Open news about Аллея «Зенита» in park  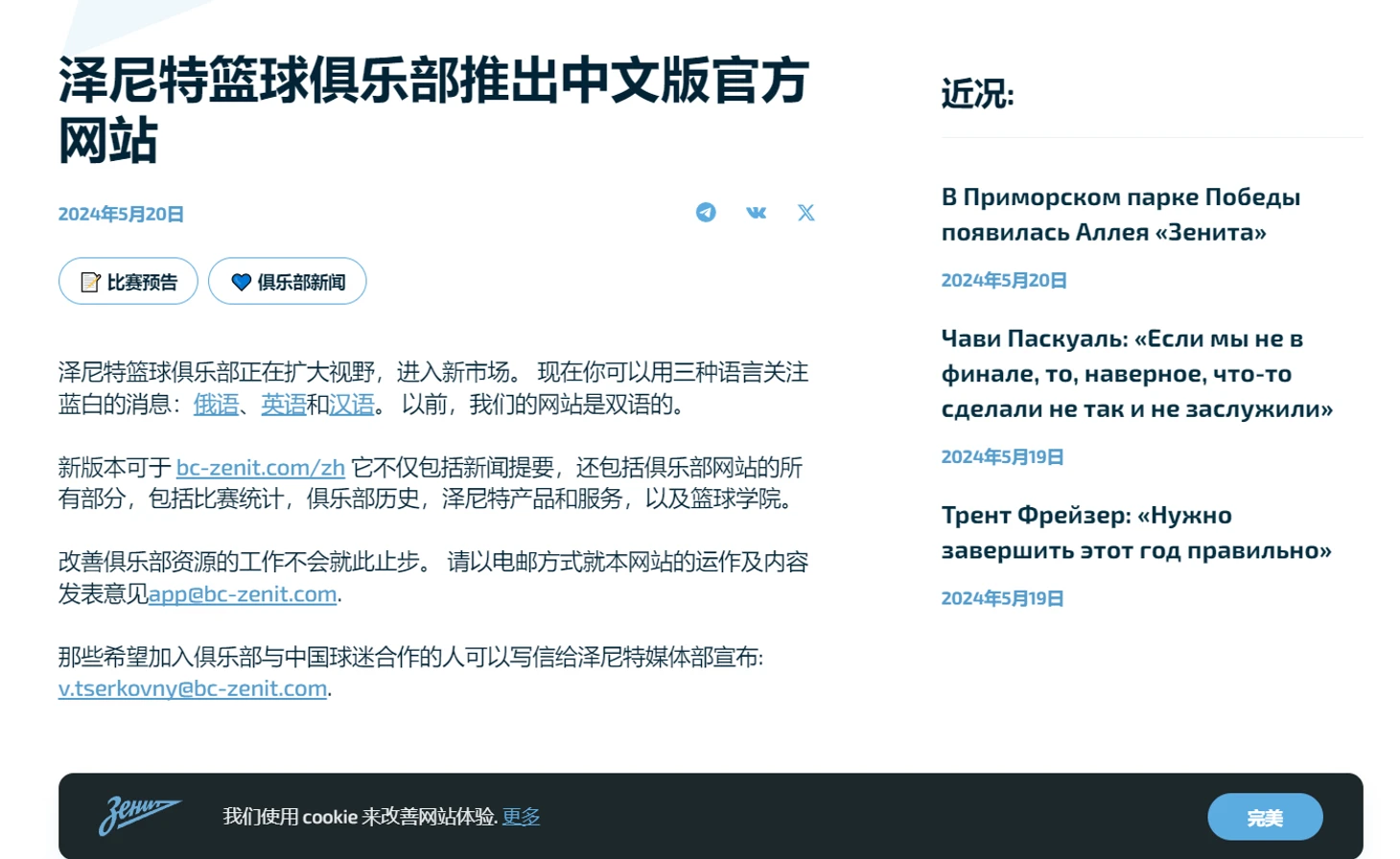1120,214
